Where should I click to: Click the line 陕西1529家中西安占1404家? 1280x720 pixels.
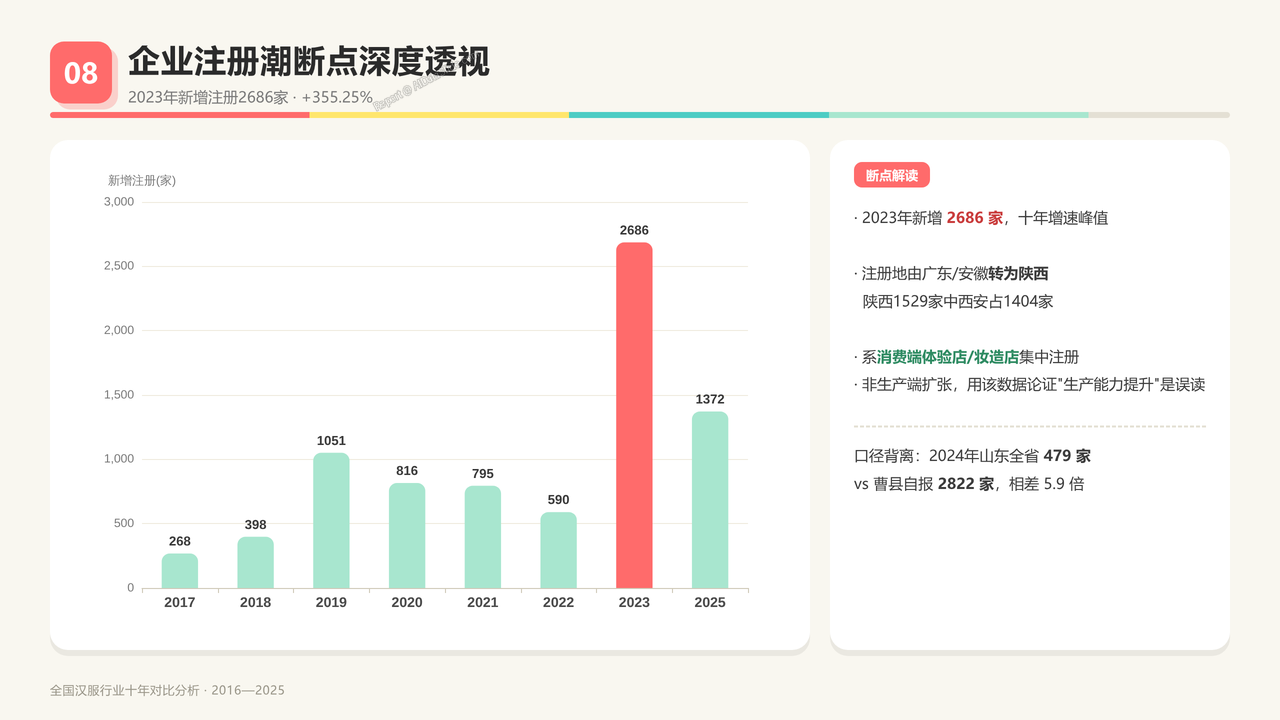click(x=958, y=301)
